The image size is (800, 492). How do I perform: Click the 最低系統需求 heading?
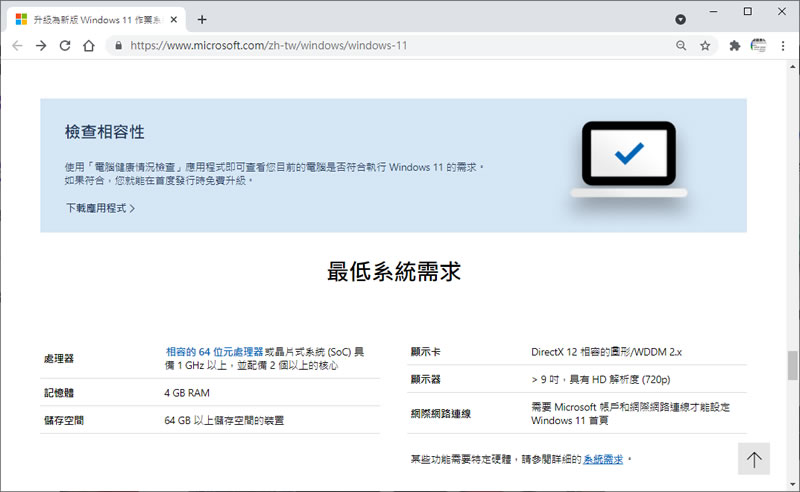coord(393,272)
